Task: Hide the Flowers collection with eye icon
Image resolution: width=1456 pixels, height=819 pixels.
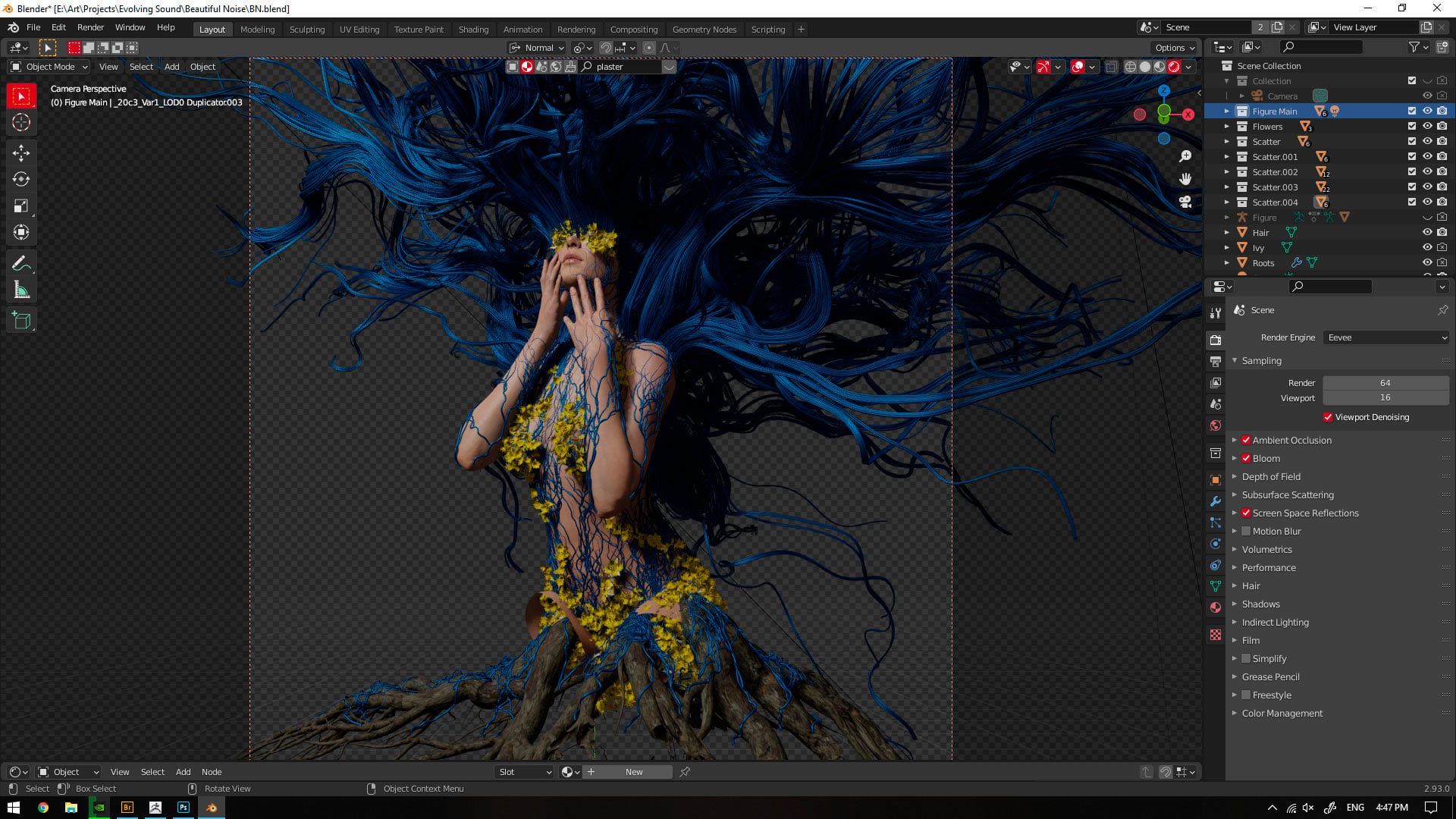Action: click(x=1426, y=127)
